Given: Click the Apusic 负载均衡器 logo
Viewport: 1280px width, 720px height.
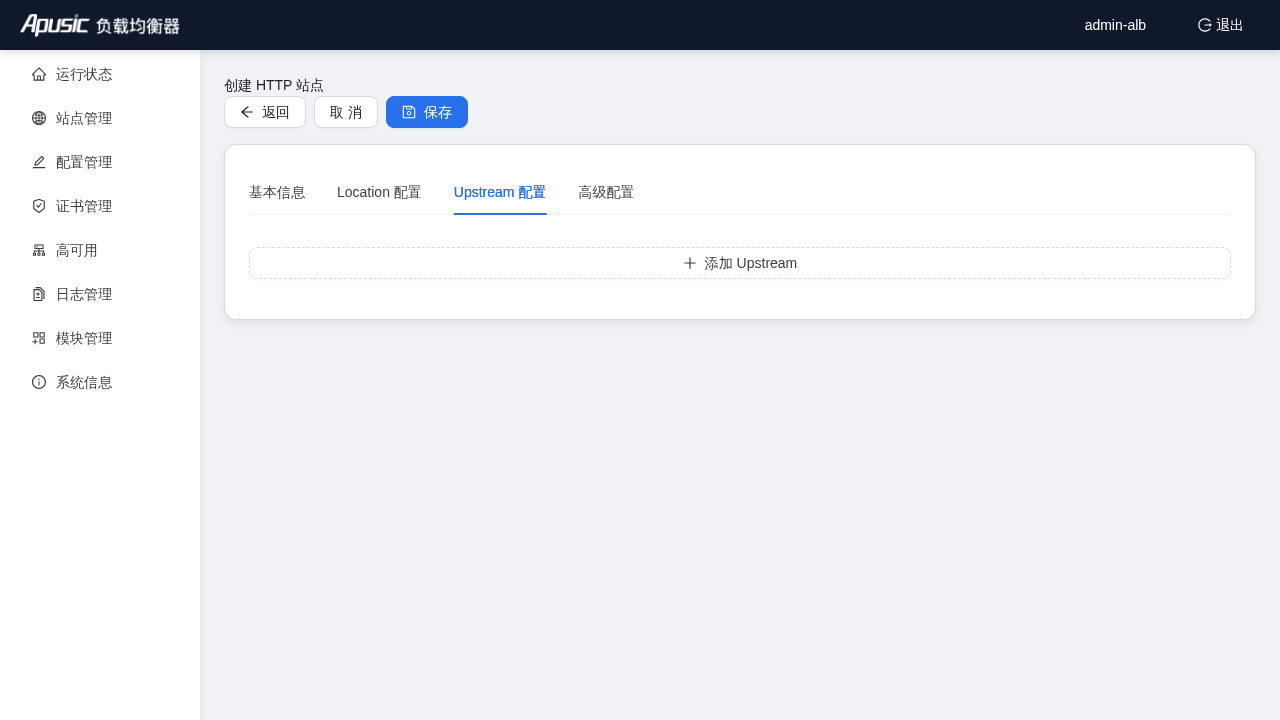Looking at the screenshot, I should [100, 25].
